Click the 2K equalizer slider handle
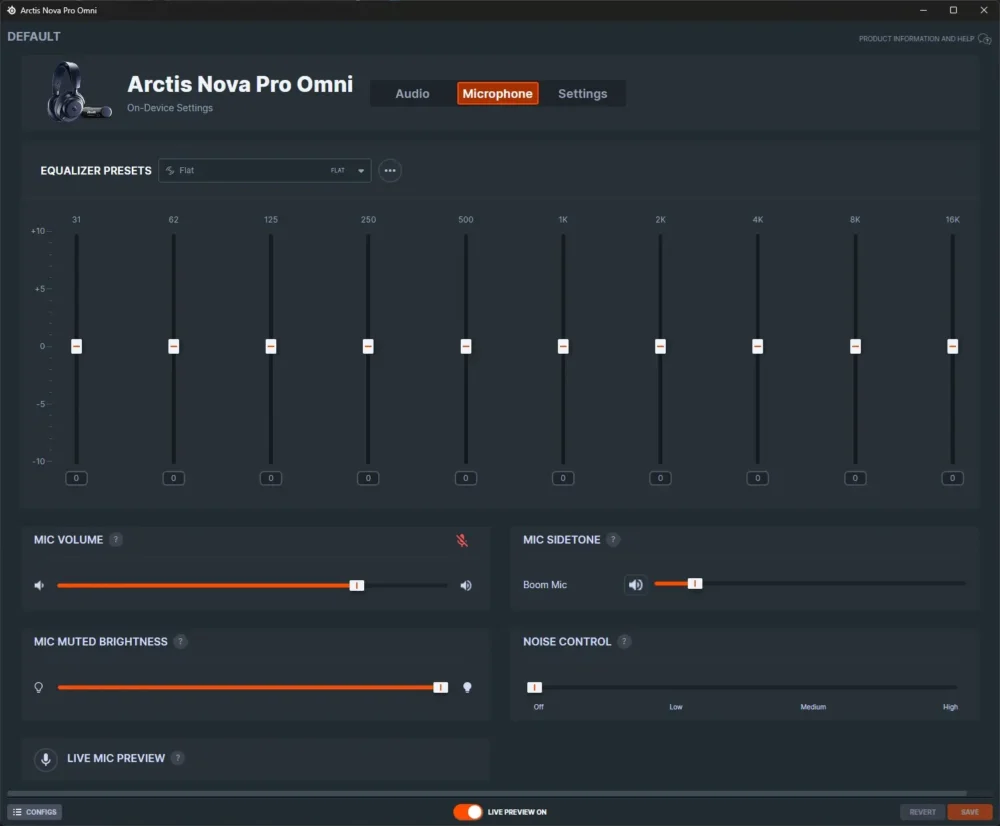The image size is (1000, 826). coord(660,346)
